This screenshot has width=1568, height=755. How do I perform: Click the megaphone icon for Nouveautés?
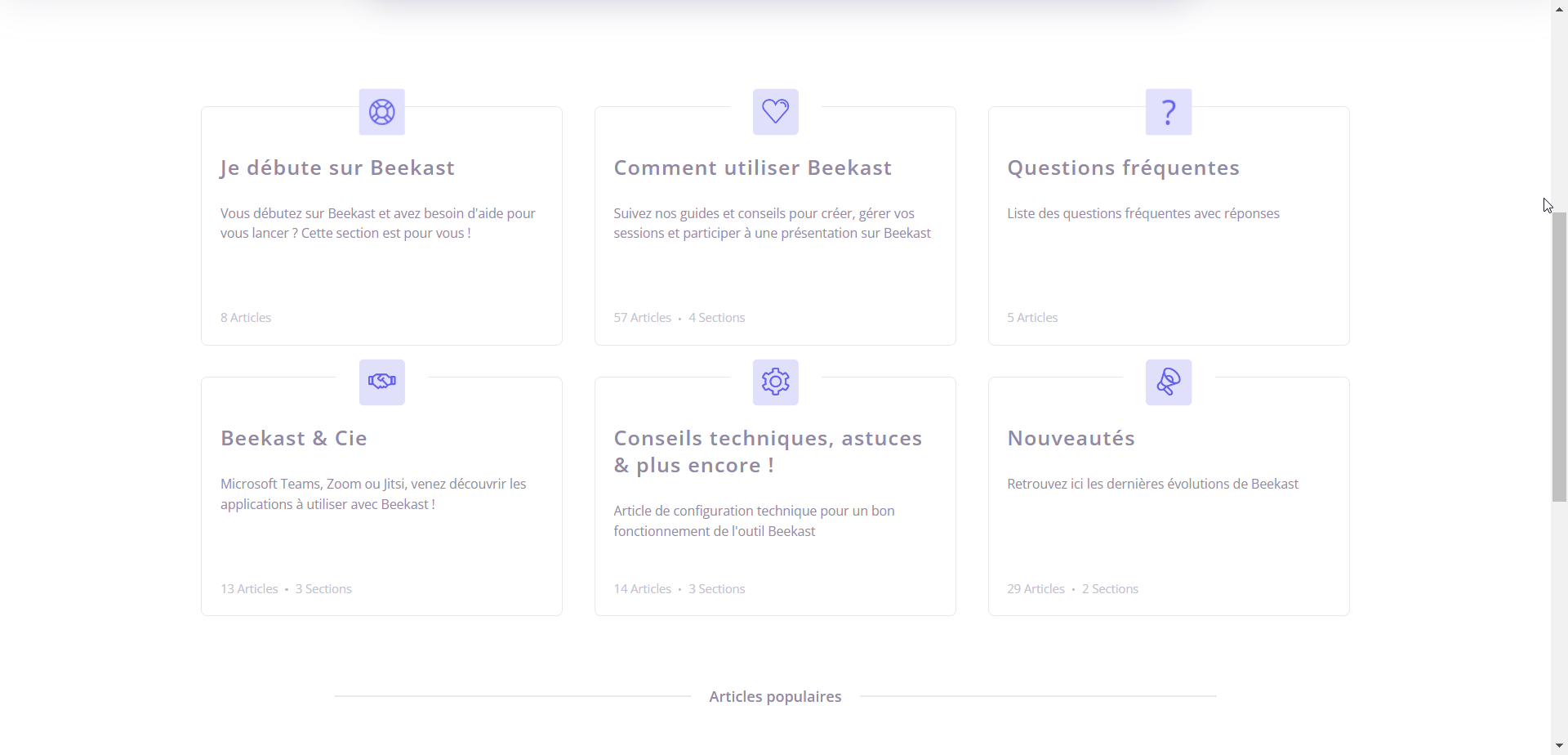[1169, 382]
